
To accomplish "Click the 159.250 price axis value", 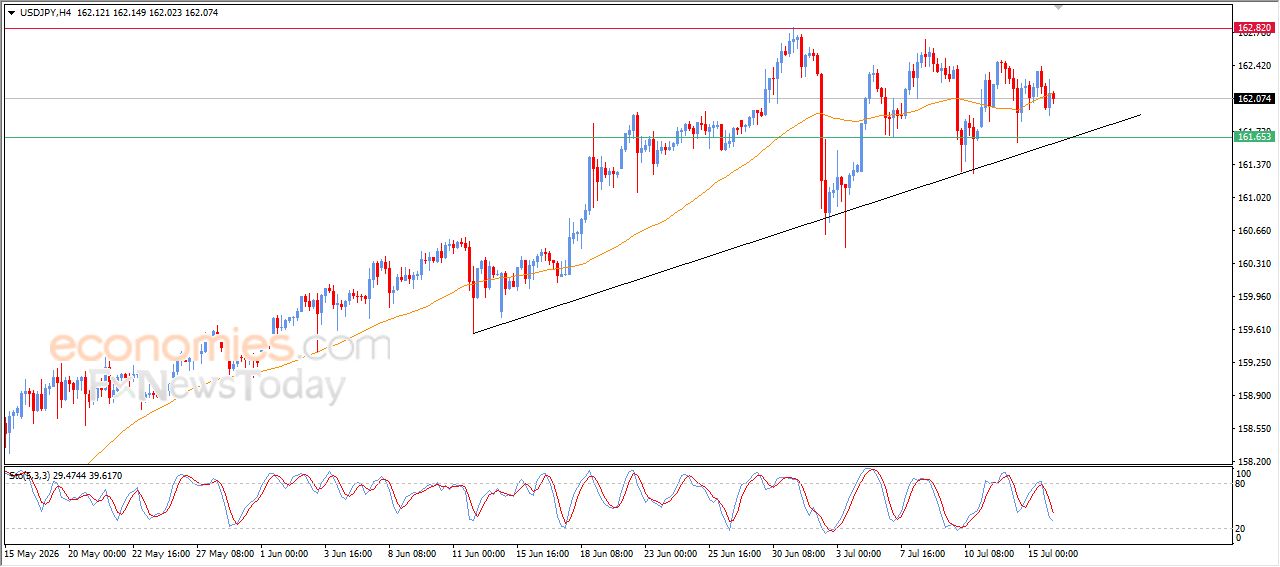I will tap(1254, 363).
